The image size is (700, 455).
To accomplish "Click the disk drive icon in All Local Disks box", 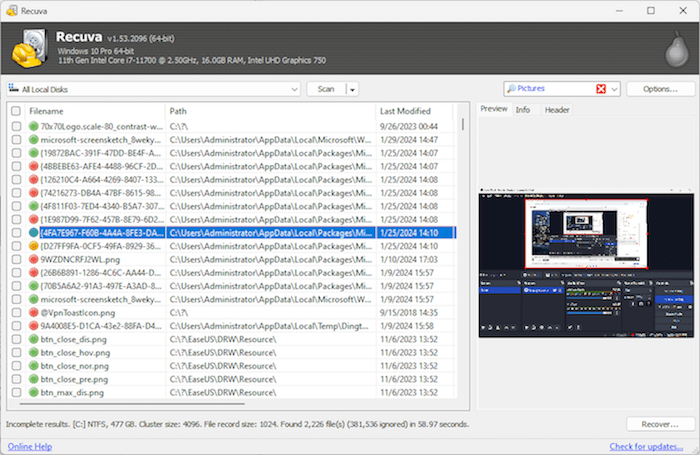I will click(x=13, y=88).
